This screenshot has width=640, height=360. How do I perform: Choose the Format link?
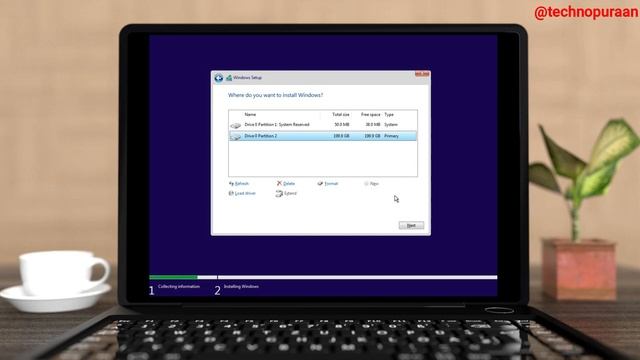click(x=331, y=184)
